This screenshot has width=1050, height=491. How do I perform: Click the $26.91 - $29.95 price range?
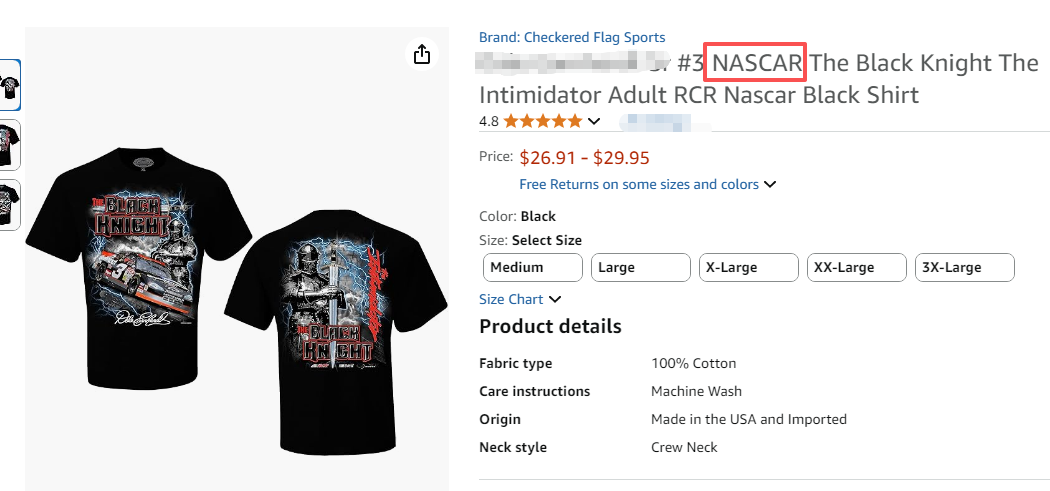(x=585, y=157)
